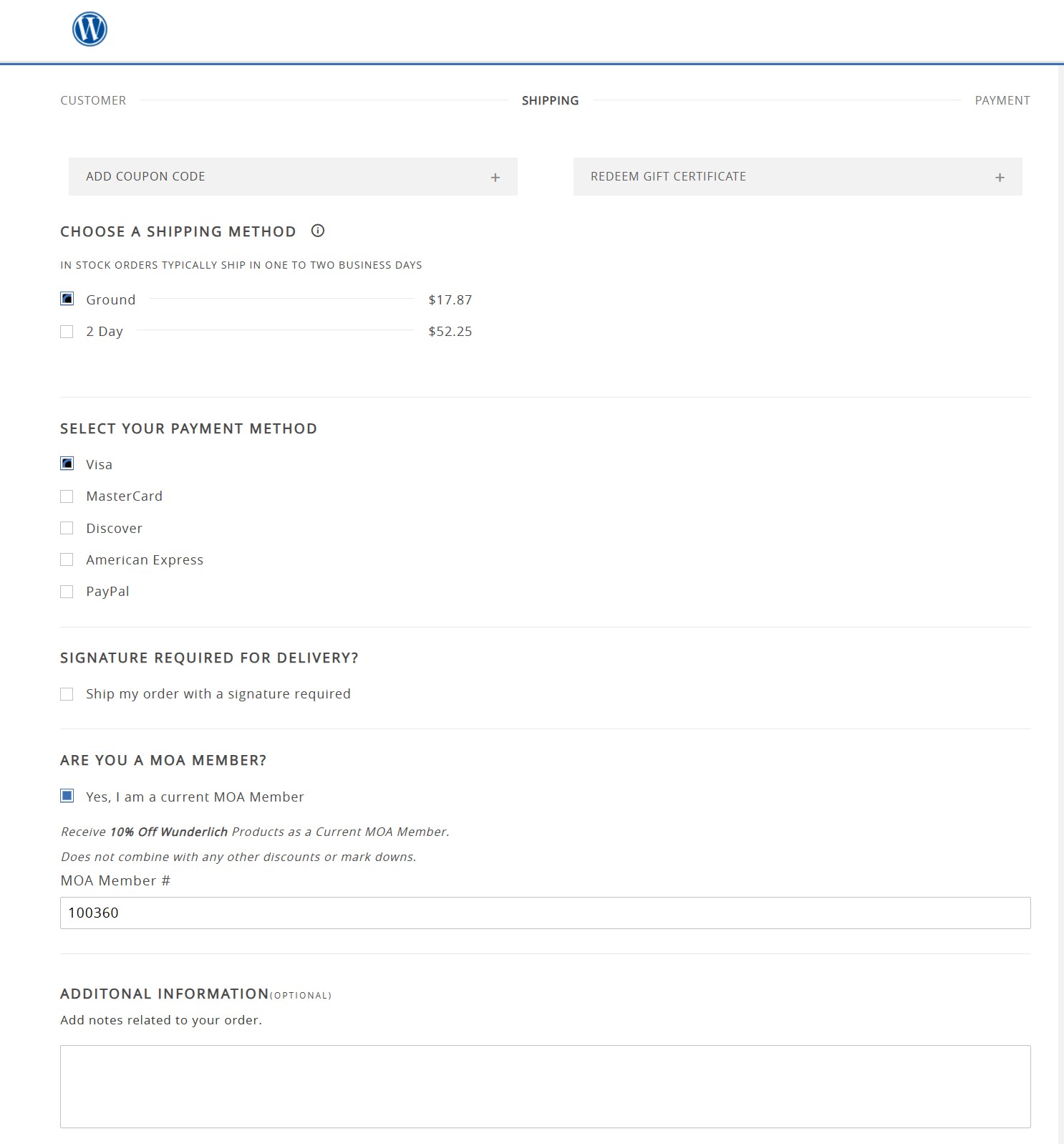Click the WordPress logo icon
This screenshot has height=1144, width=1064.
(x=90, y=29)
